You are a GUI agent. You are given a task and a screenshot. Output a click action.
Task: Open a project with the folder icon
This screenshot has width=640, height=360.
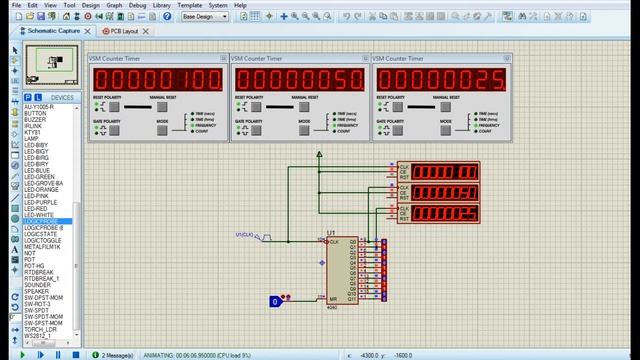[29, 17]
